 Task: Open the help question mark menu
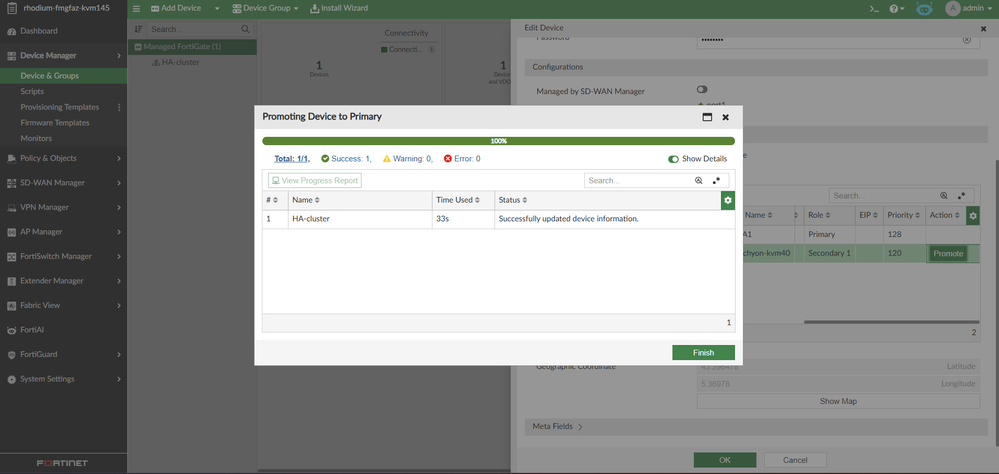tap(896, 9)
